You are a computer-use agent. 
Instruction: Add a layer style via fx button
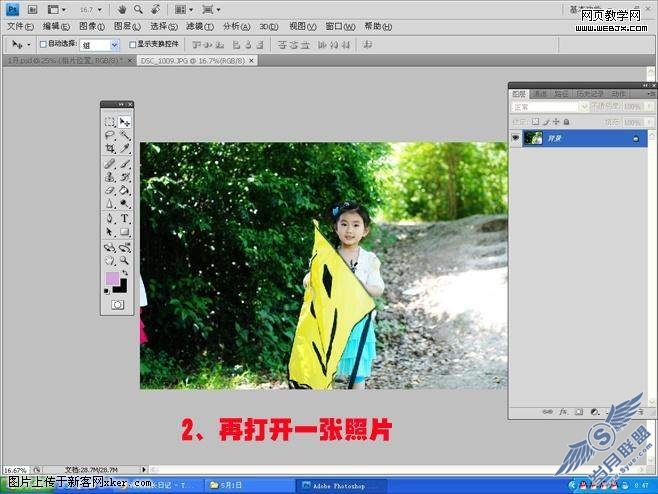tap(563, 412)
